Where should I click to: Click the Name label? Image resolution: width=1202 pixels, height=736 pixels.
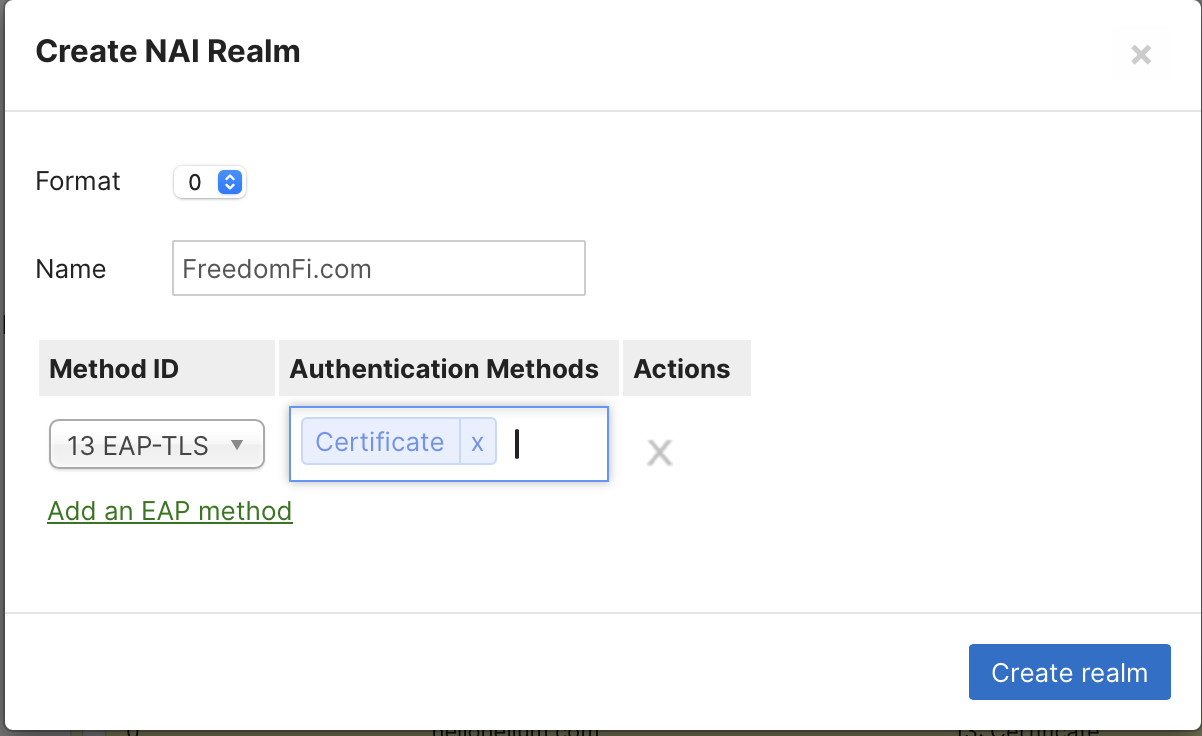[71, 269]
